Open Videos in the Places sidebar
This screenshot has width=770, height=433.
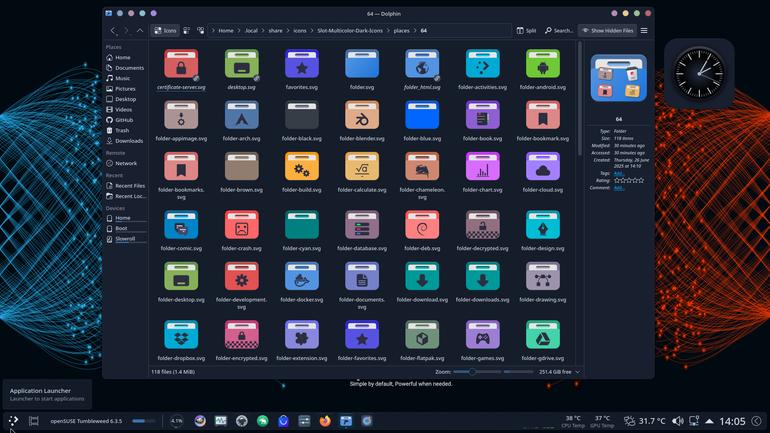(x=119, y=109)
